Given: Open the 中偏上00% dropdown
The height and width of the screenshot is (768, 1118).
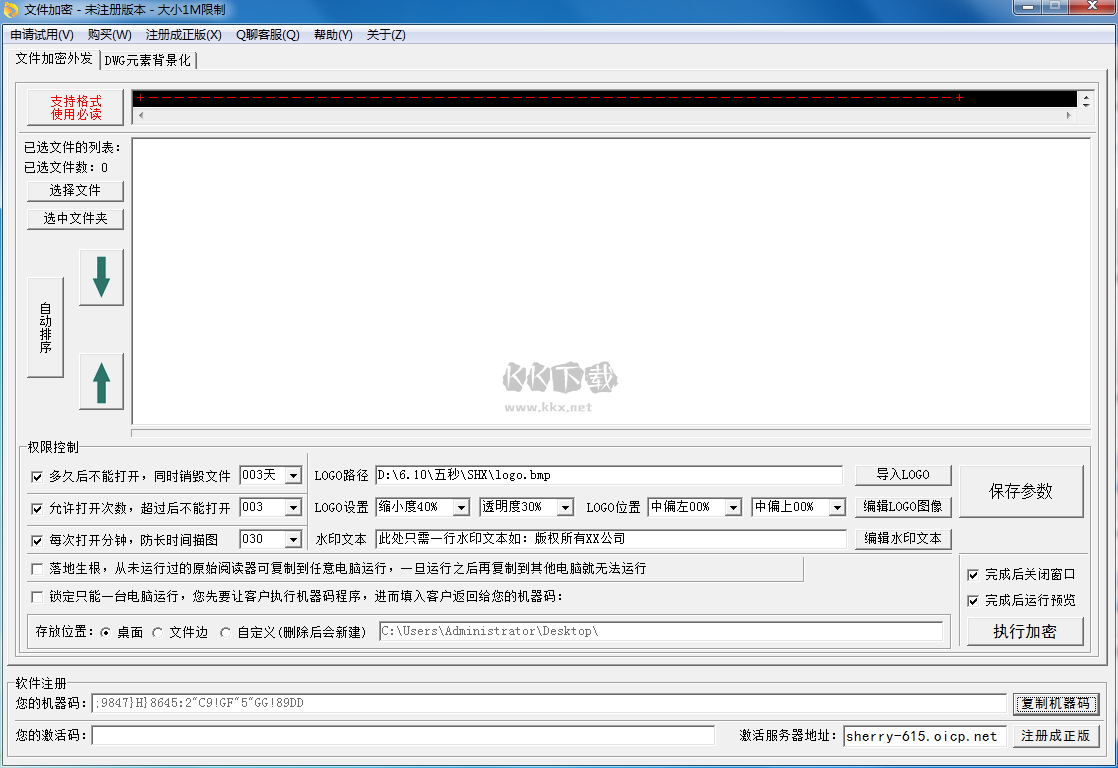Looking at the screenshot, I should coord(837,508).
